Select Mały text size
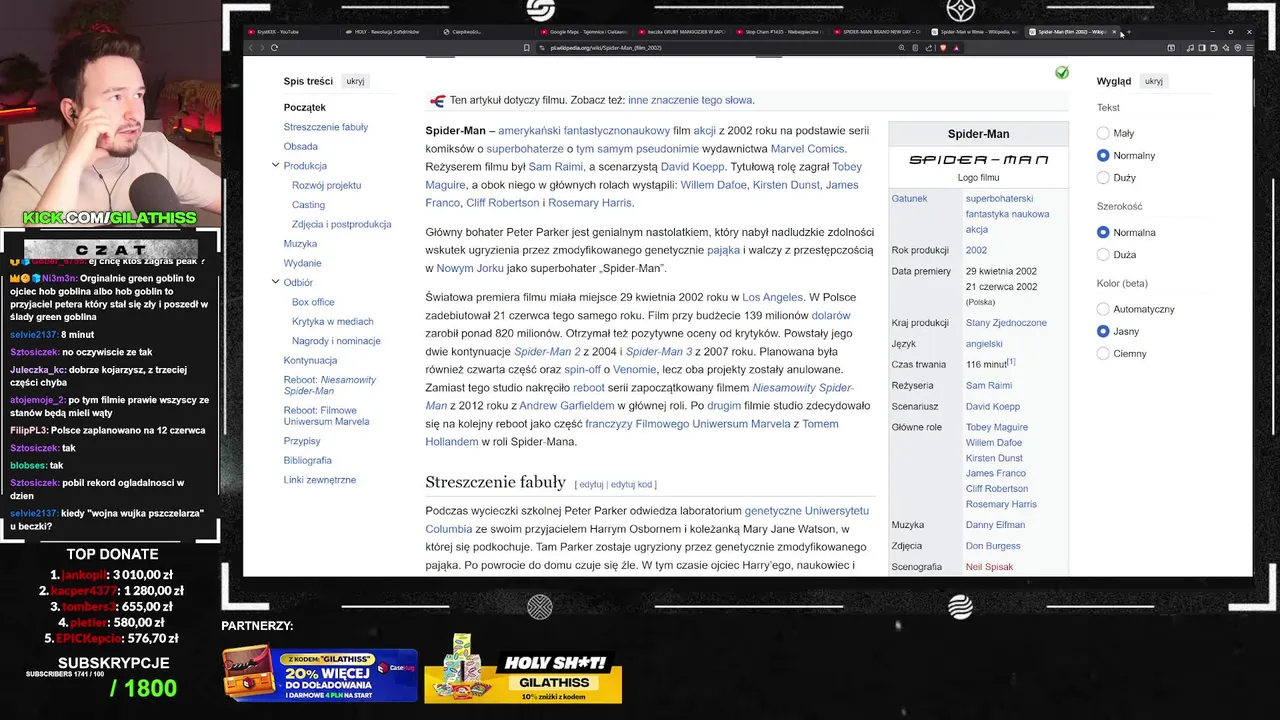Screen dimensions: 1280x720 [1103, 133]
